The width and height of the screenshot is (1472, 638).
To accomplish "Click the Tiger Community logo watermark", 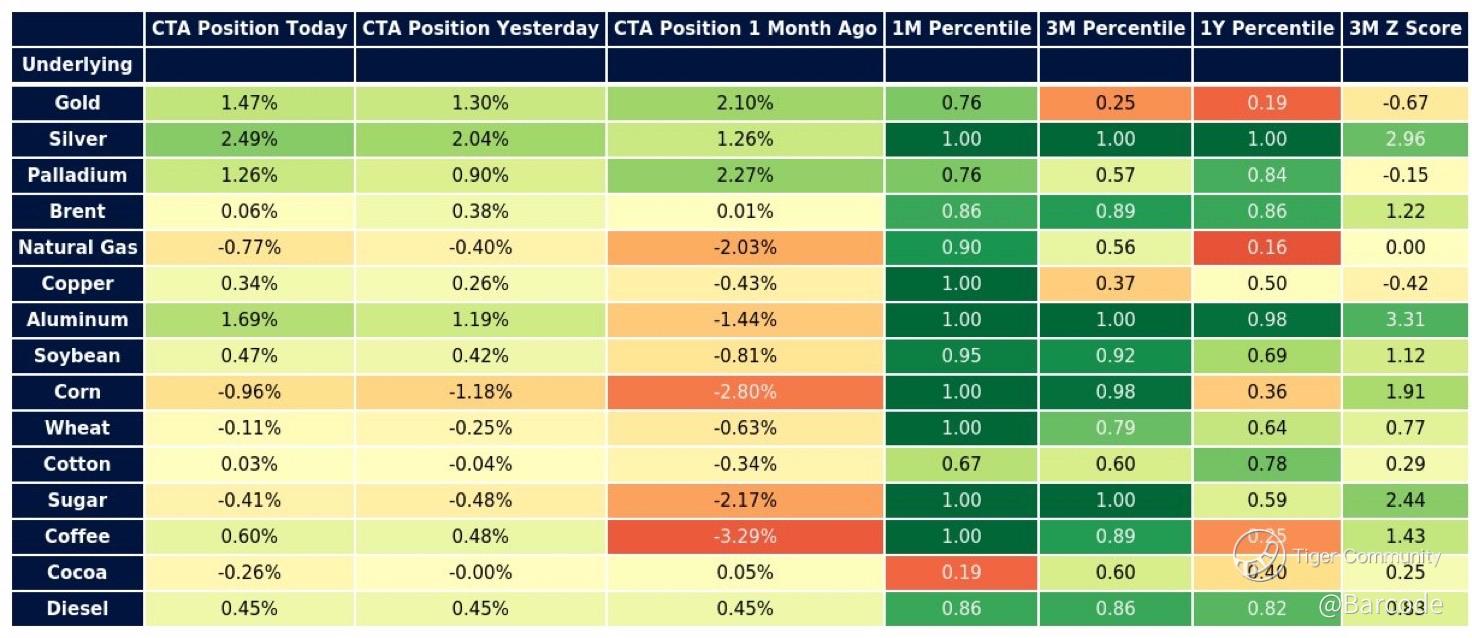I will (x=1258, y=553).
